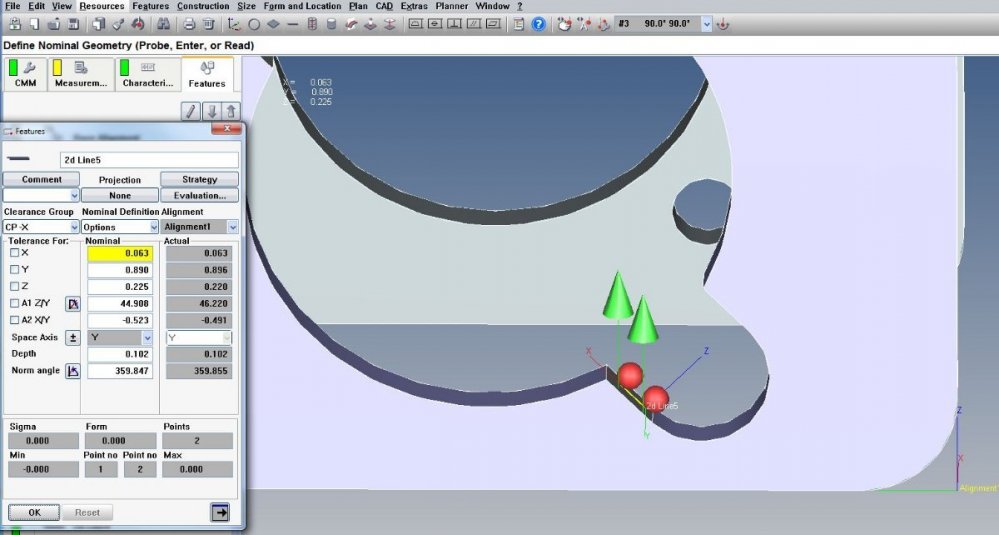Click the yellow nominal X value field
The width and height of the screenshot is (999, 535).
pos(119,253)
